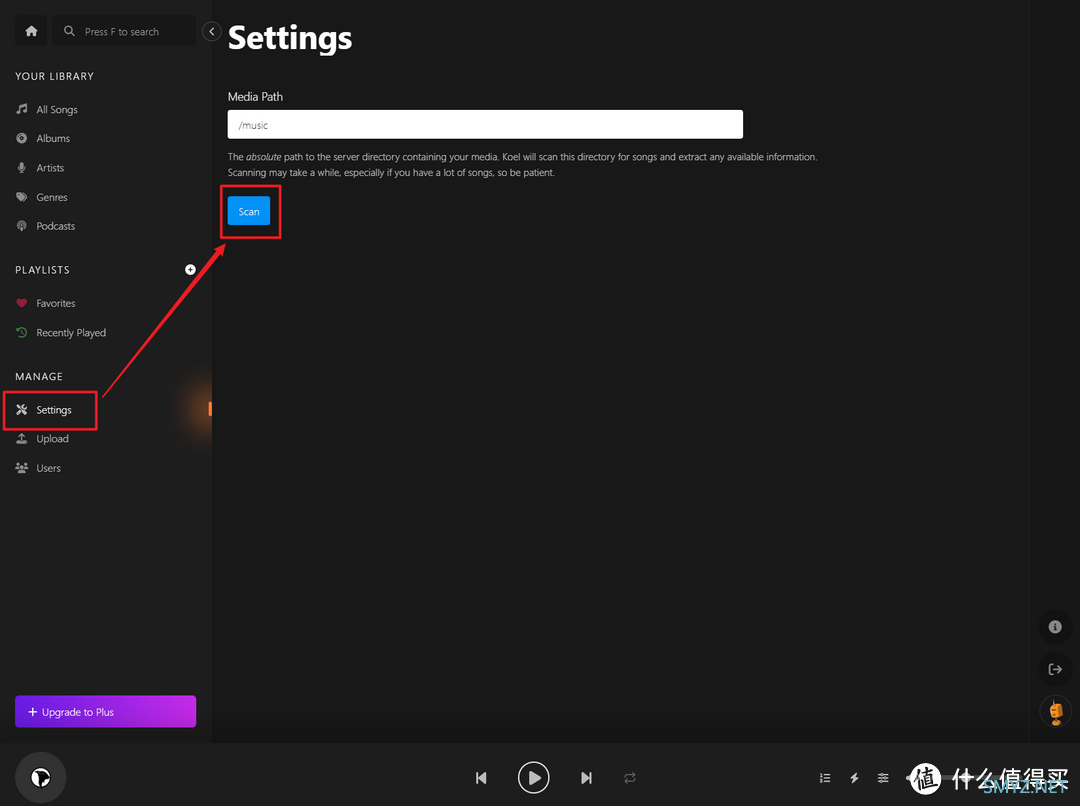Viewport: 1080px width, 806px height.
Task: Open Albums in the library sidebar
Action: 53,139
